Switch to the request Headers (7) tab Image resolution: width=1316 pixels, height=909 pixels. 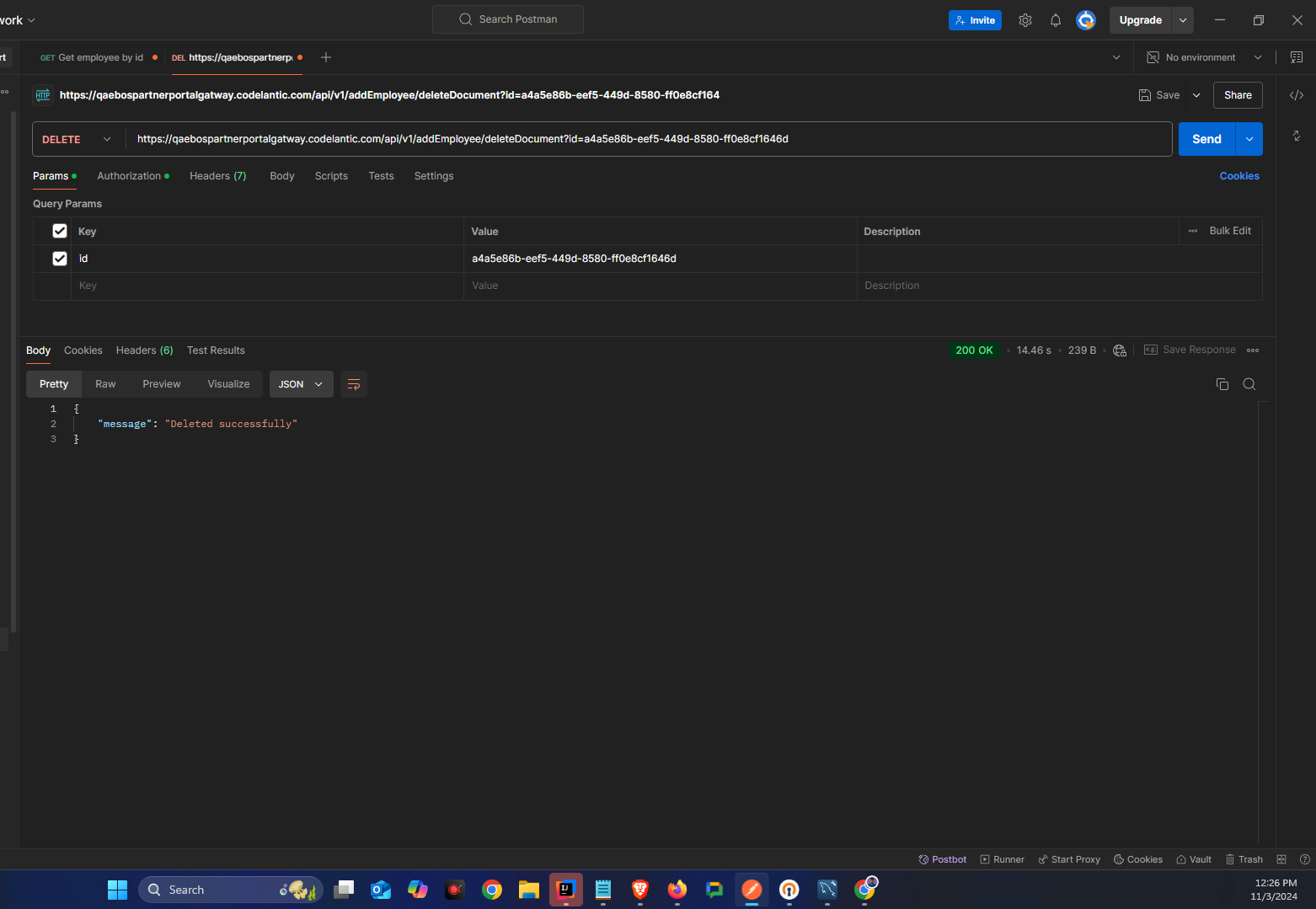[x=218, y=176]
